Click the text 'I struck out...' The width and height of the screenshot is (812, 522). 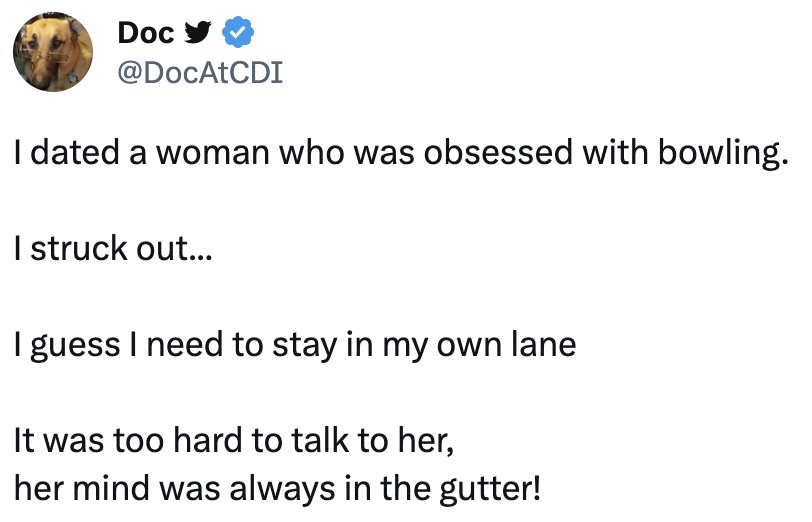click(113, 249)
